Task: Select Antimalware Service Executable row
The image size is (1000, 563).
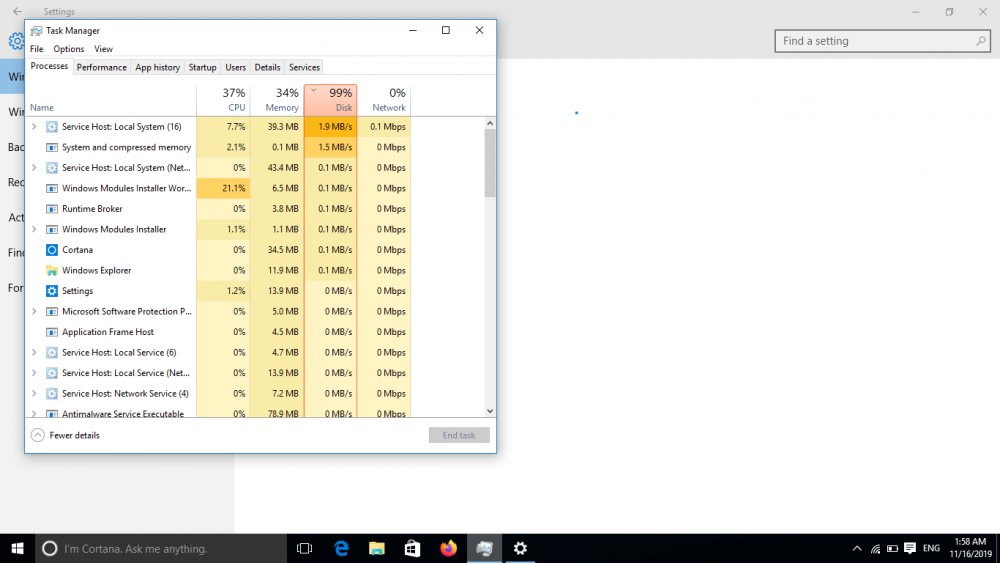Action: point(217,414)
